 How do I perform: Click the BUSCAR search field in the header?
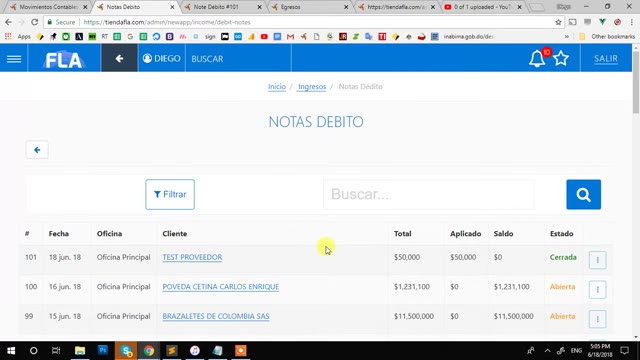point(238,59)
